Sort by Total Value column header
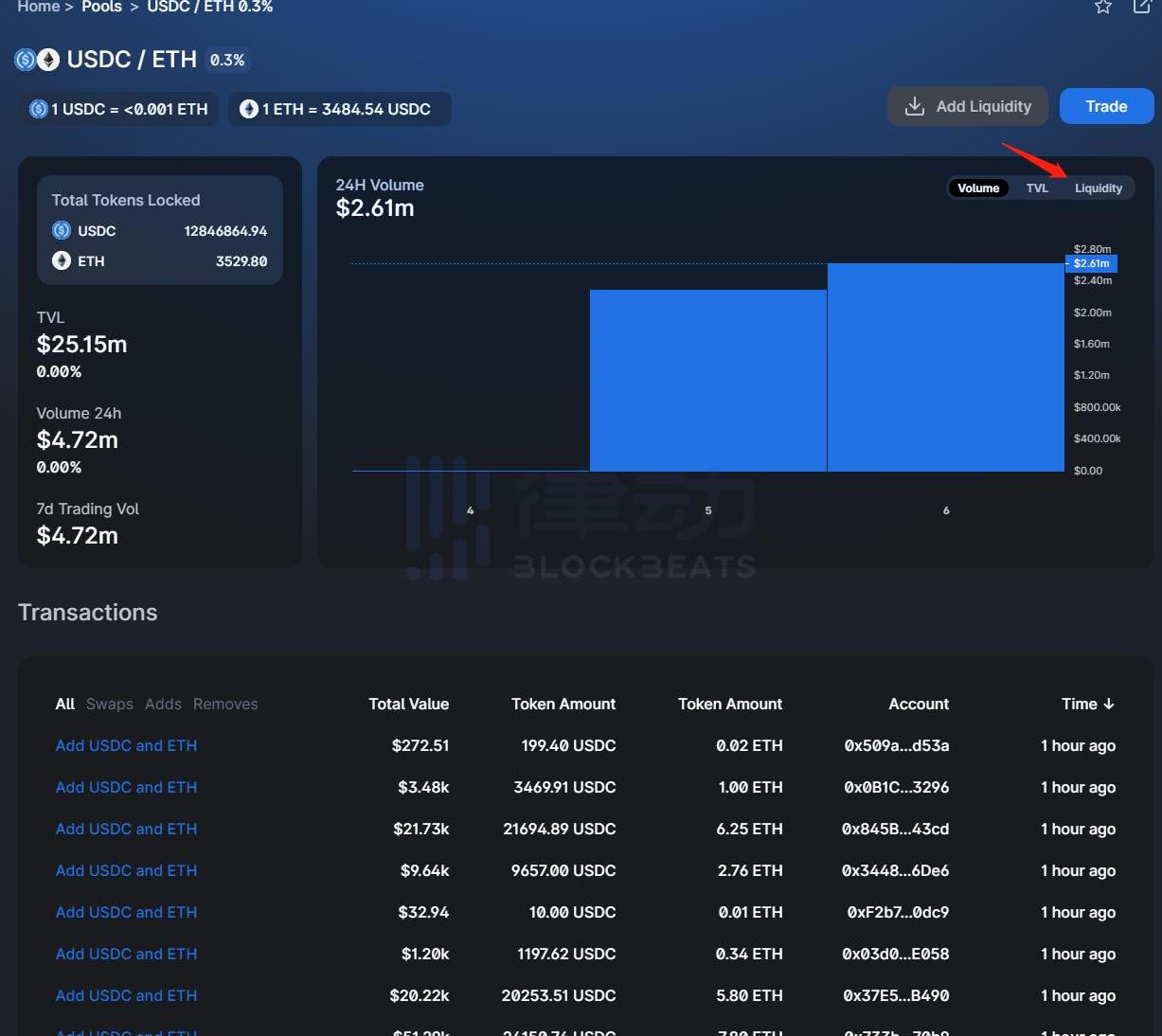This screenshot has height=1036, width=1162. 408,704
